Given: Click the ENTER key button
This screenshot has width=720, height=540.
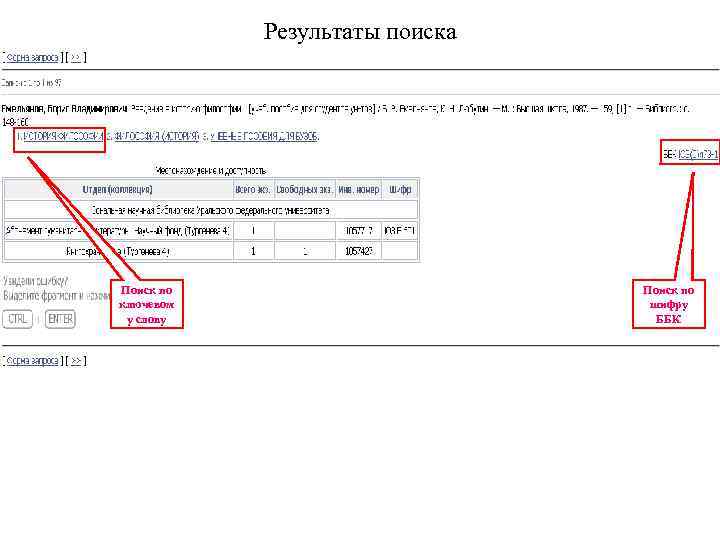Looking at the screenshot, I should point(60,319).
